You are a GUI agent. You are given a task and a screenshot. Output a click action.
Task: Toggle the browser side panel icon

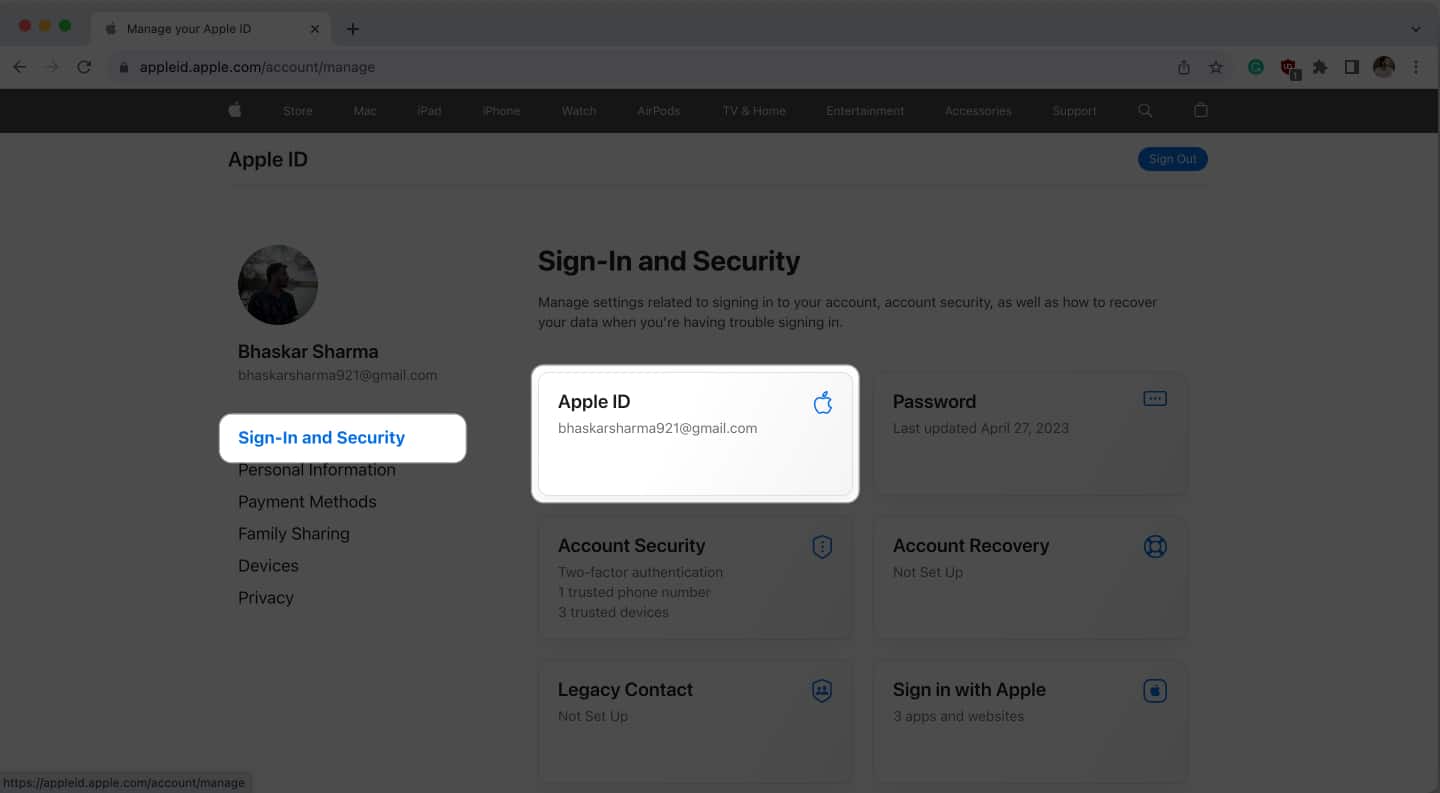(x=1351, y=67)
